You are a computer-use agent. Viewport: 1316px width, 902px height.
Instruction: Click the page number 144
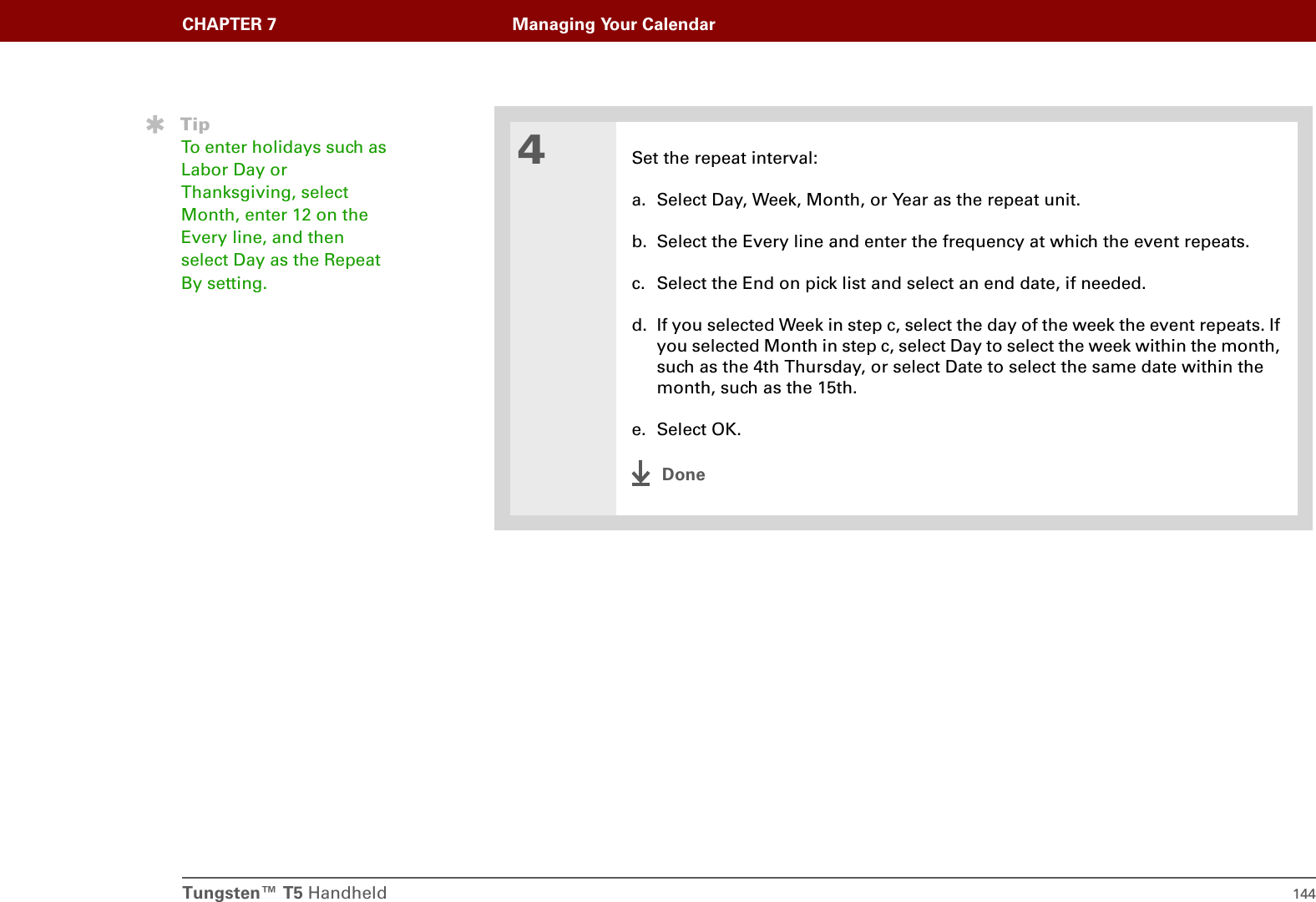[1303, 894]
